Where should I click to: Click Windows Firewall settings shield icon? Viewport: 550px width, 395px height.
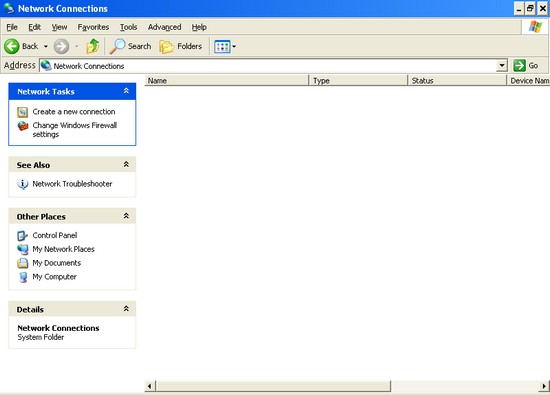point(23,126)
